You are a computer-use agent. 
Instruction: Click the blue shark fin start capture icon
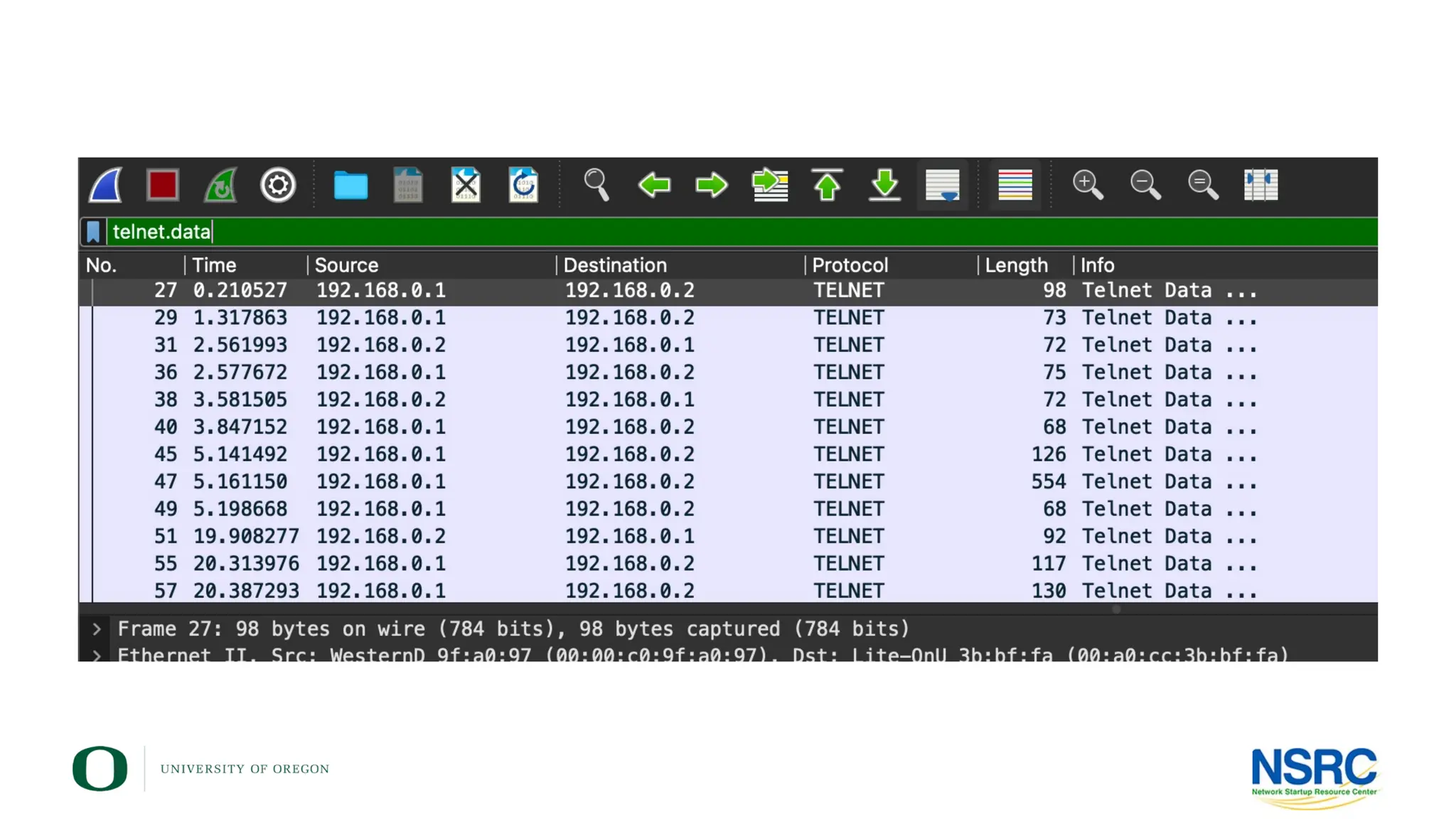click(105, 186)
